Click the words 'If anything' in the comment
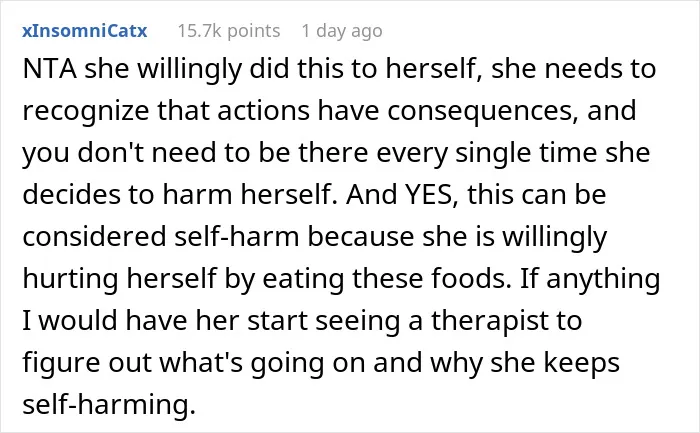Image resolution: width=700 pixels, height=433 pixels. [x=590, y=279]
